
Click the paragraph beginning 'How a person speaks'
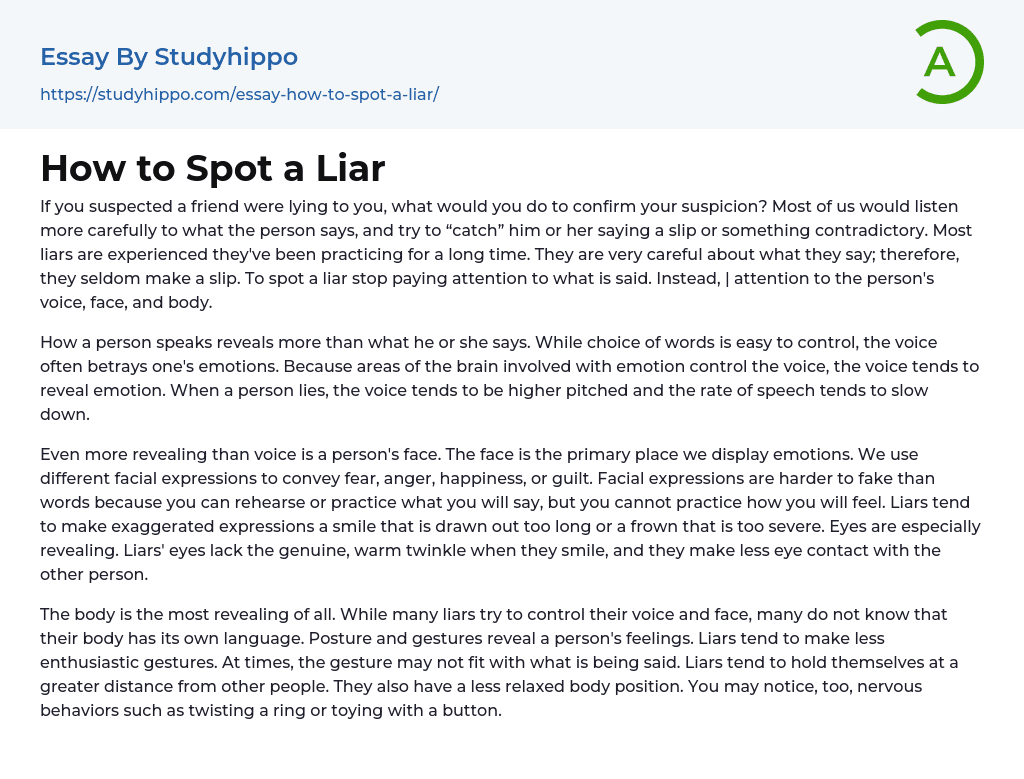click(x=499, y=378)
